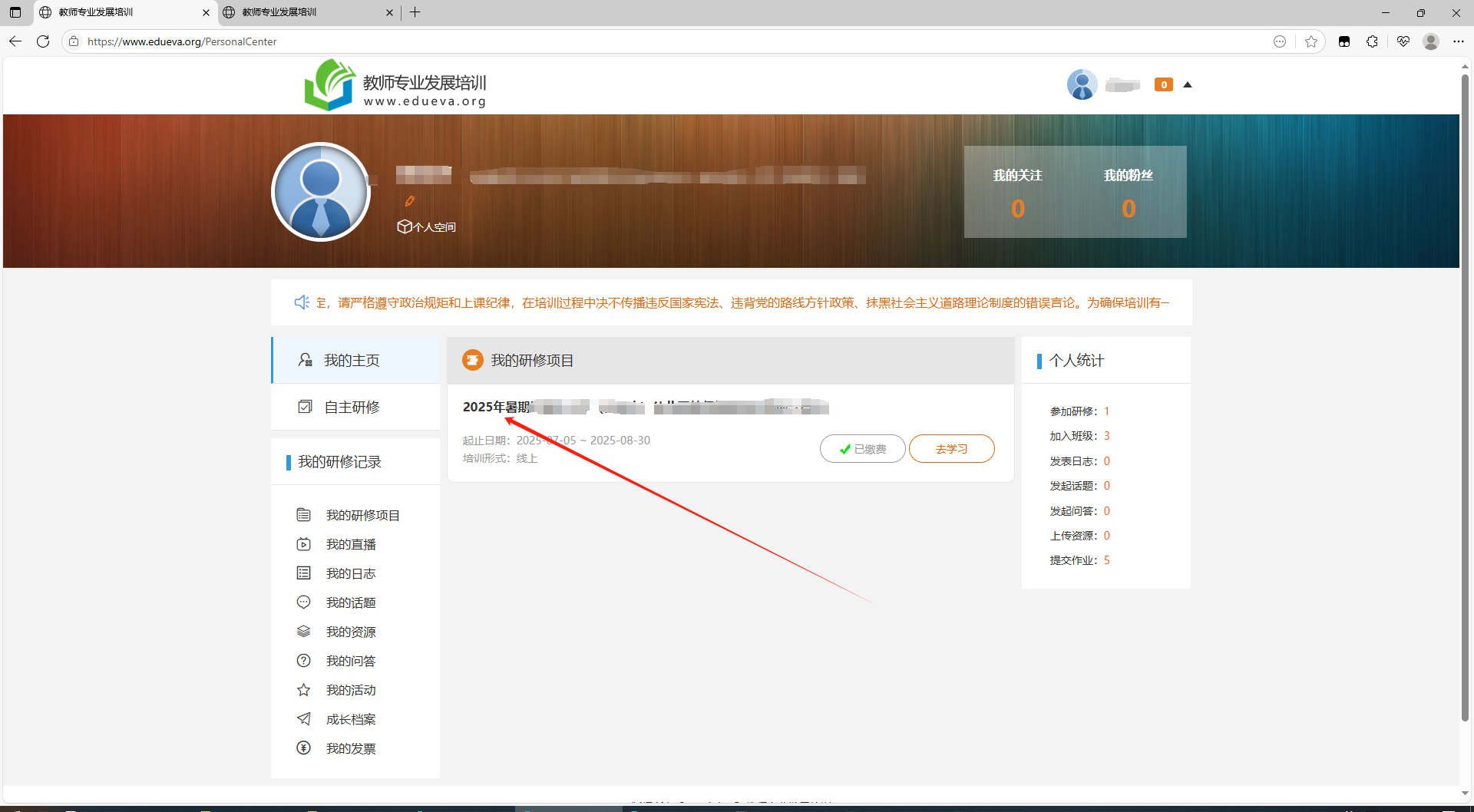Select 我的话题 sidebar entry
The width and height of the screenshot is (1474, 812).
(x=350, y=602)
